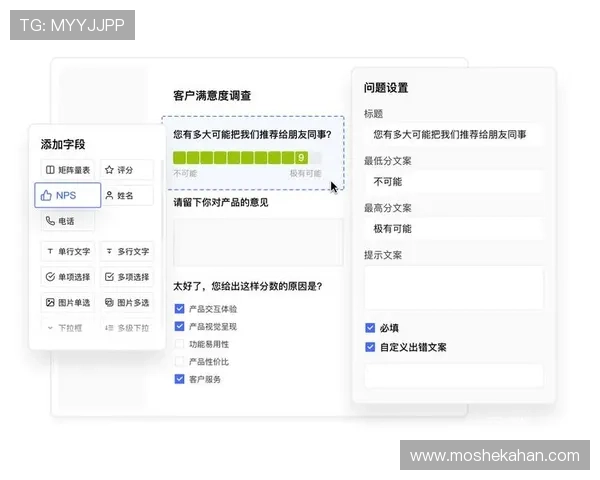600x480 pixels.
Task: Add the 下拉框 dropdown field
Action: [68, 328]
